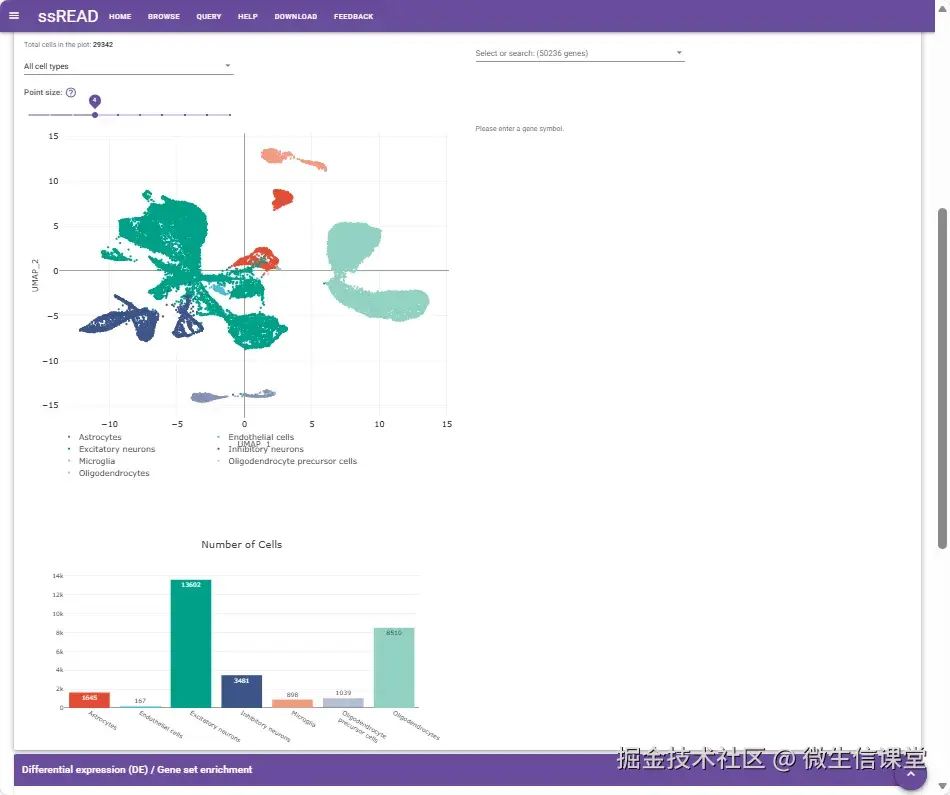Expand the Differential expression (DE) / Gene set enrichment panel

click(467, 770)
